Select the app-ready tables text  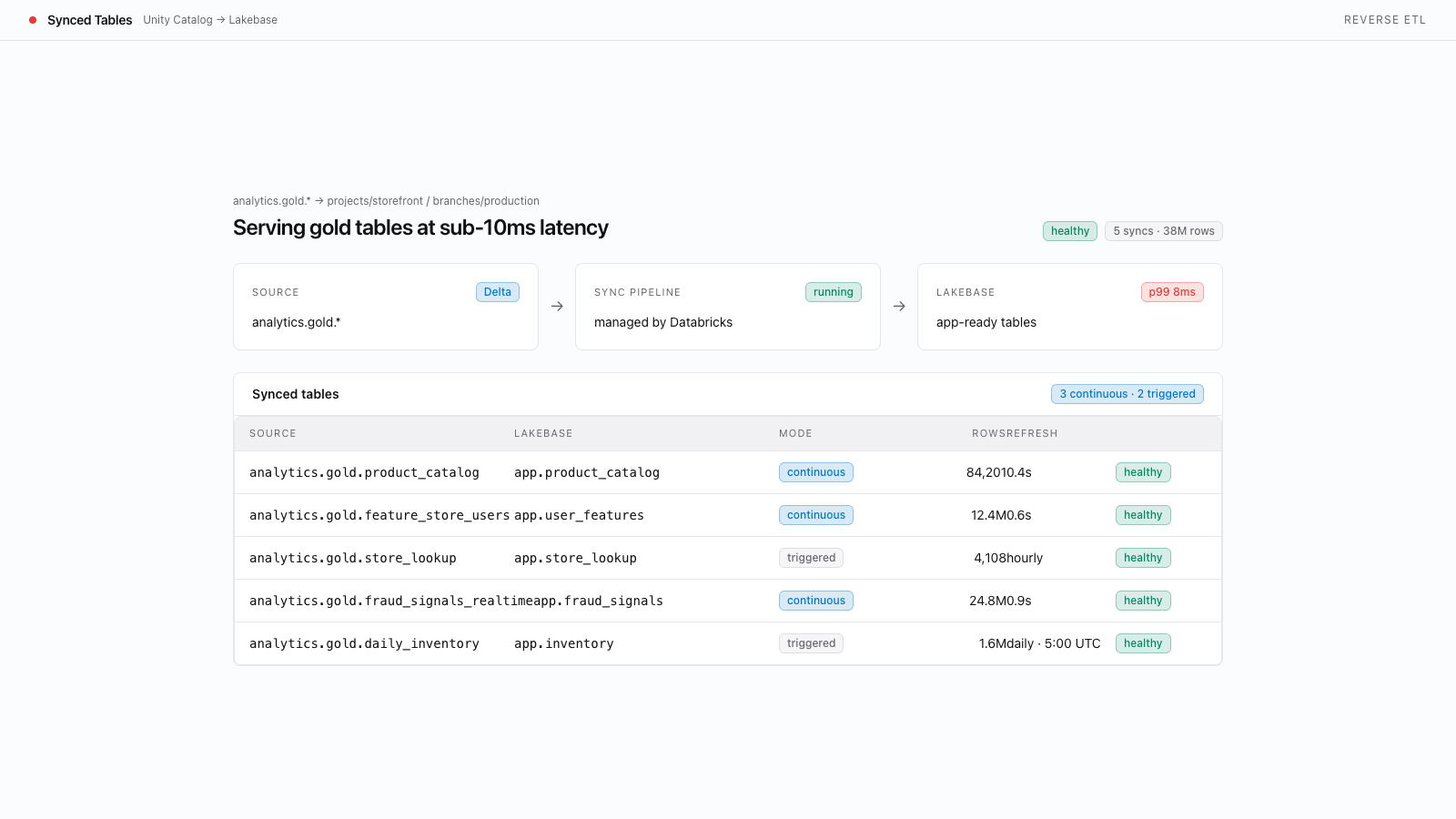tap(986, 322)
